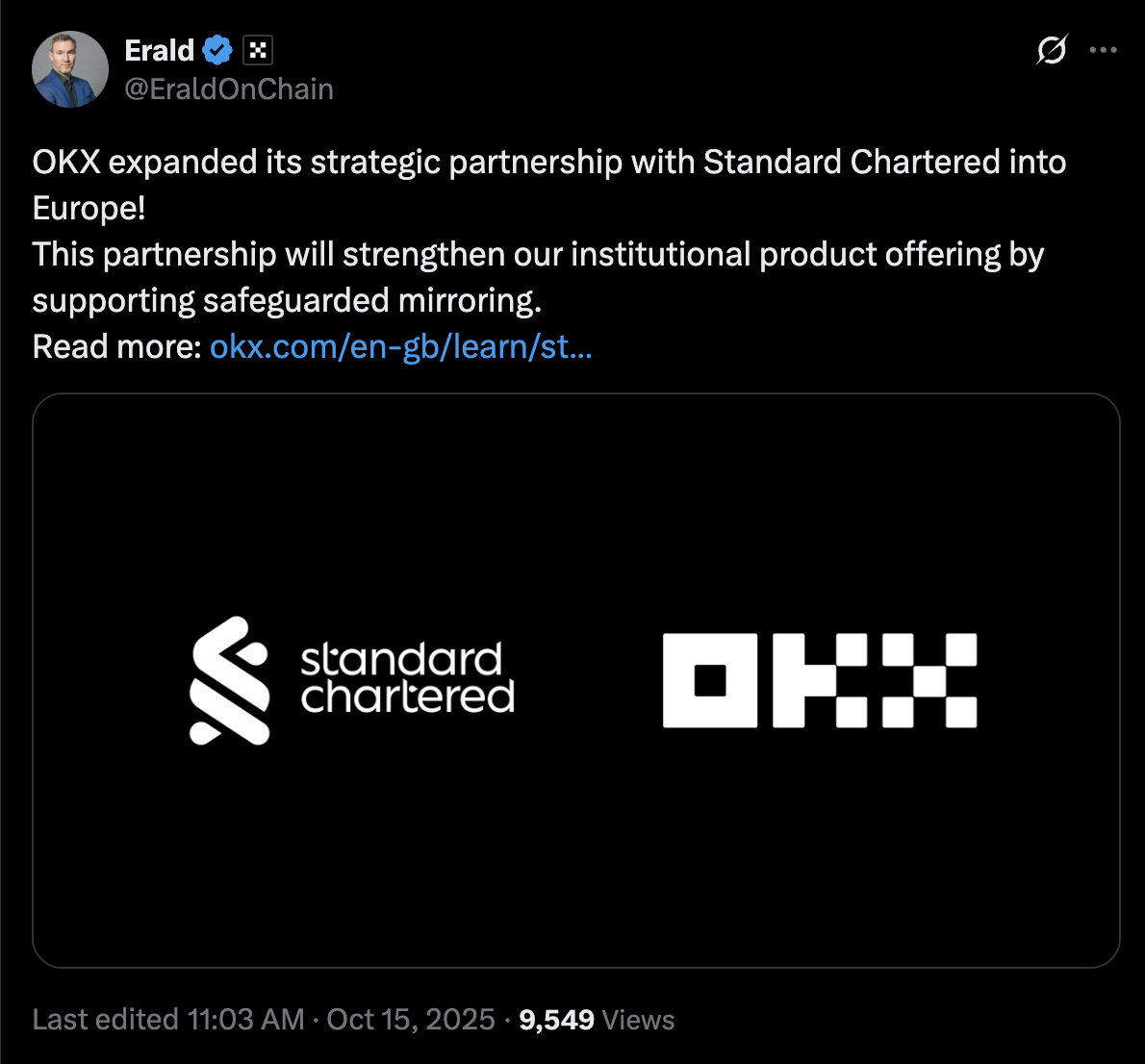Click the "standard chartered" wordmark text
Screen dimensions: 1145x1064
click(x=406, y=678)
